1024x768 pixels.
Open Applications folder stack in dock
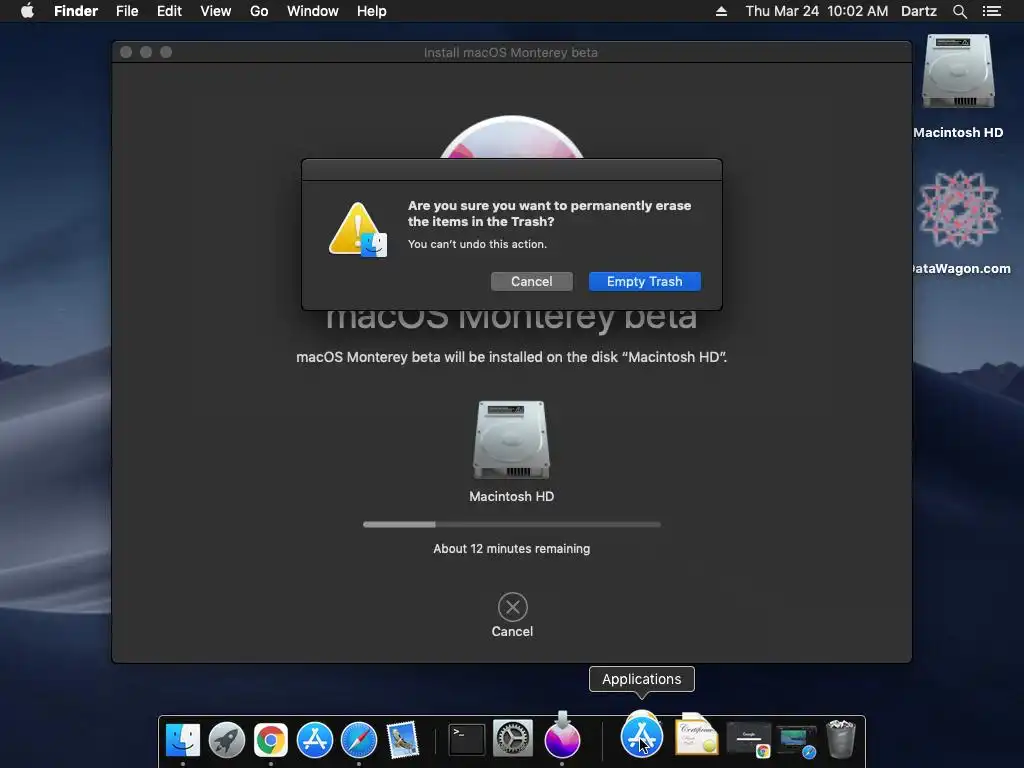[641, 736]
